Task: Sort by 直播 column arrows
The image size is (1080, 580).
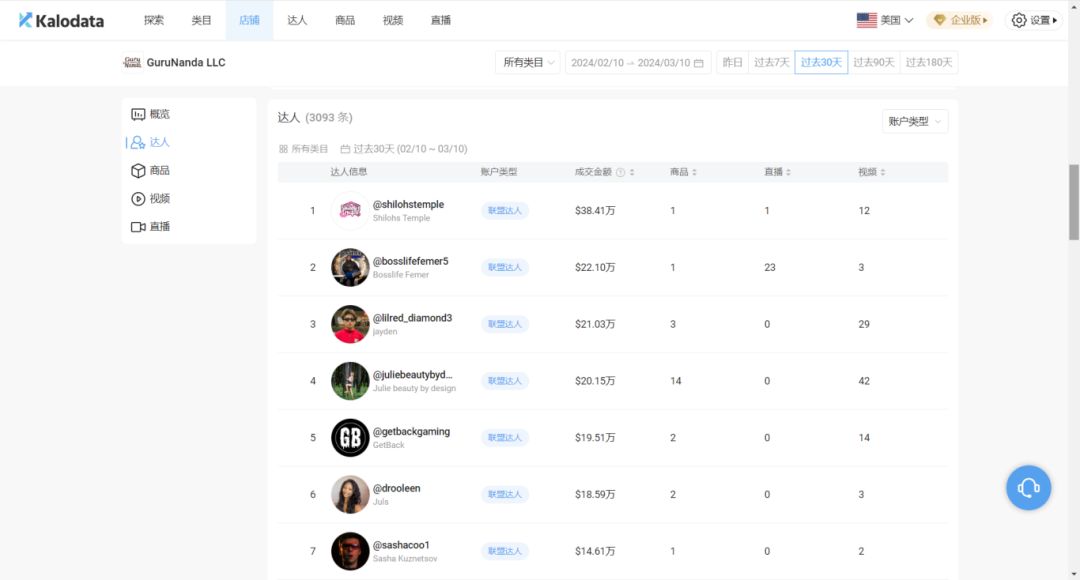Action: pos(789,172)
